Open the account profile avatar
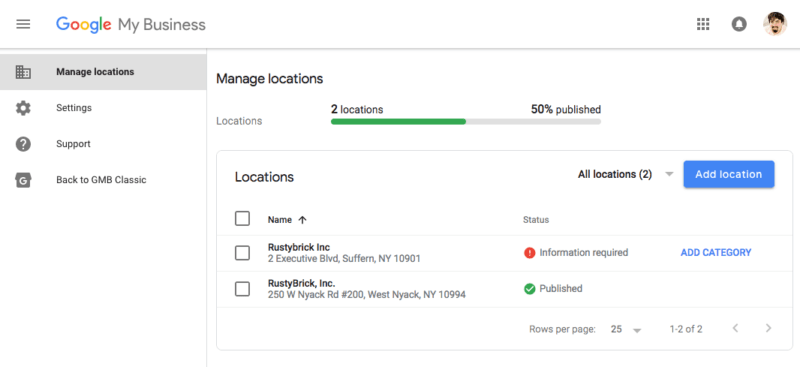800x367 pixels. coord(774,24)
